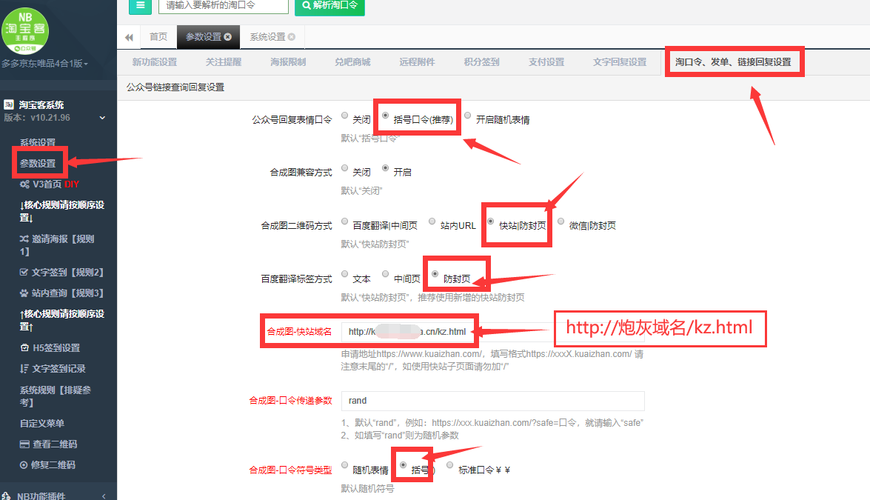Click the 查看二维码 card icon
This screenshot has height=500, width=870.
[x=24, y=444]
